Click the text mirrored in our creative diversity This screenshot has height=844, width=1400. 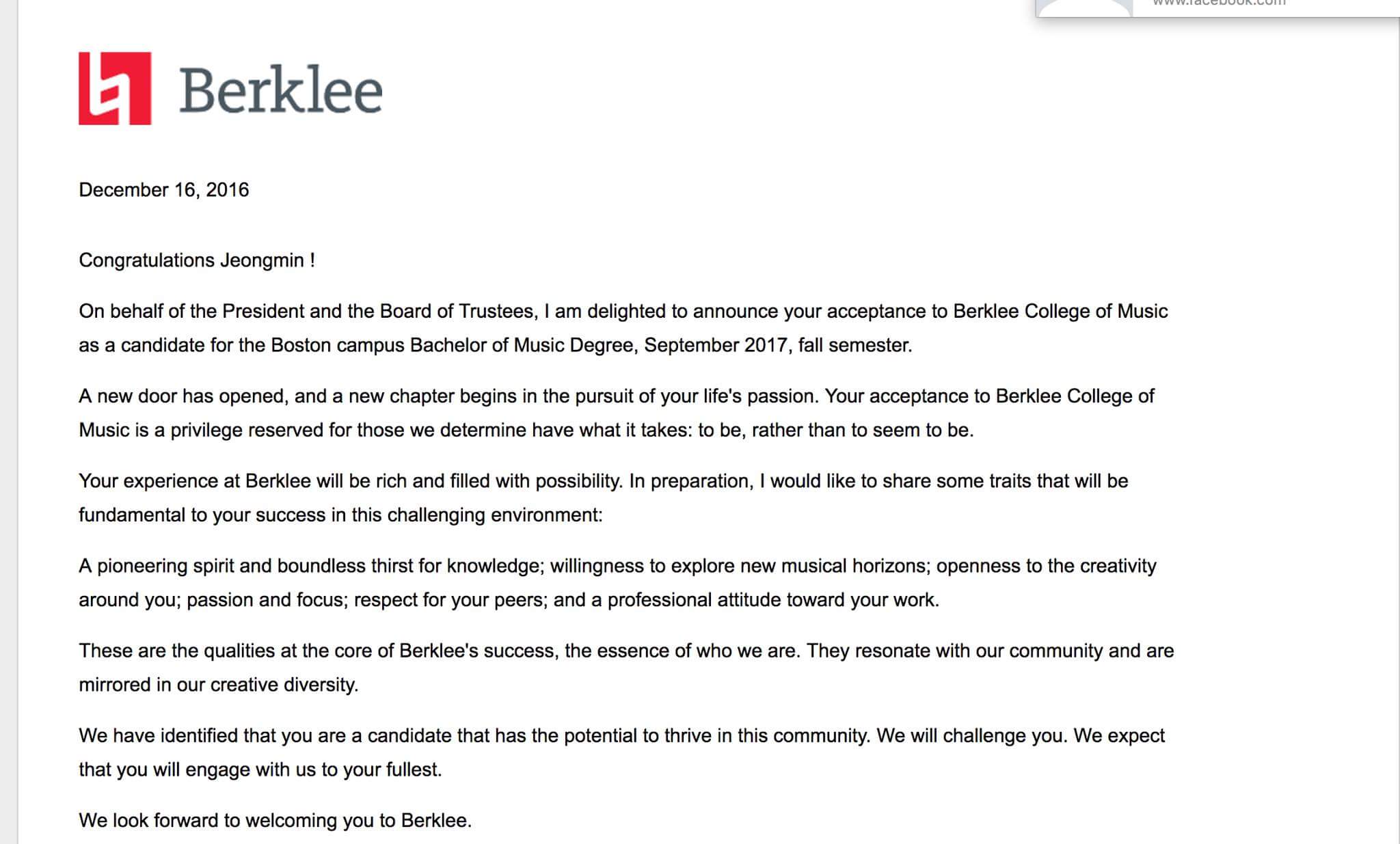click(219, 685)
